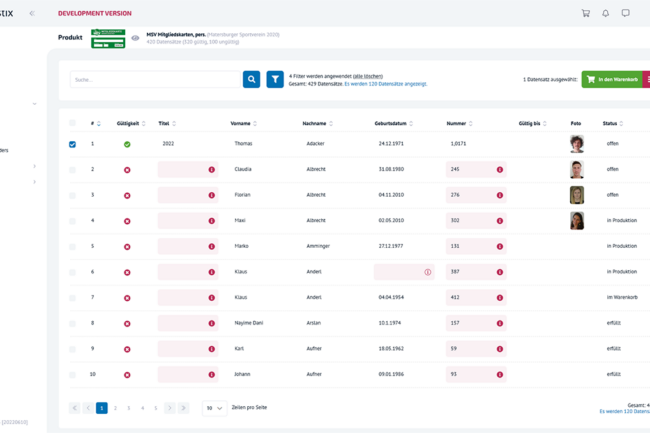
Task: Open the filter funnel button
Action: (x=275, y=79)
